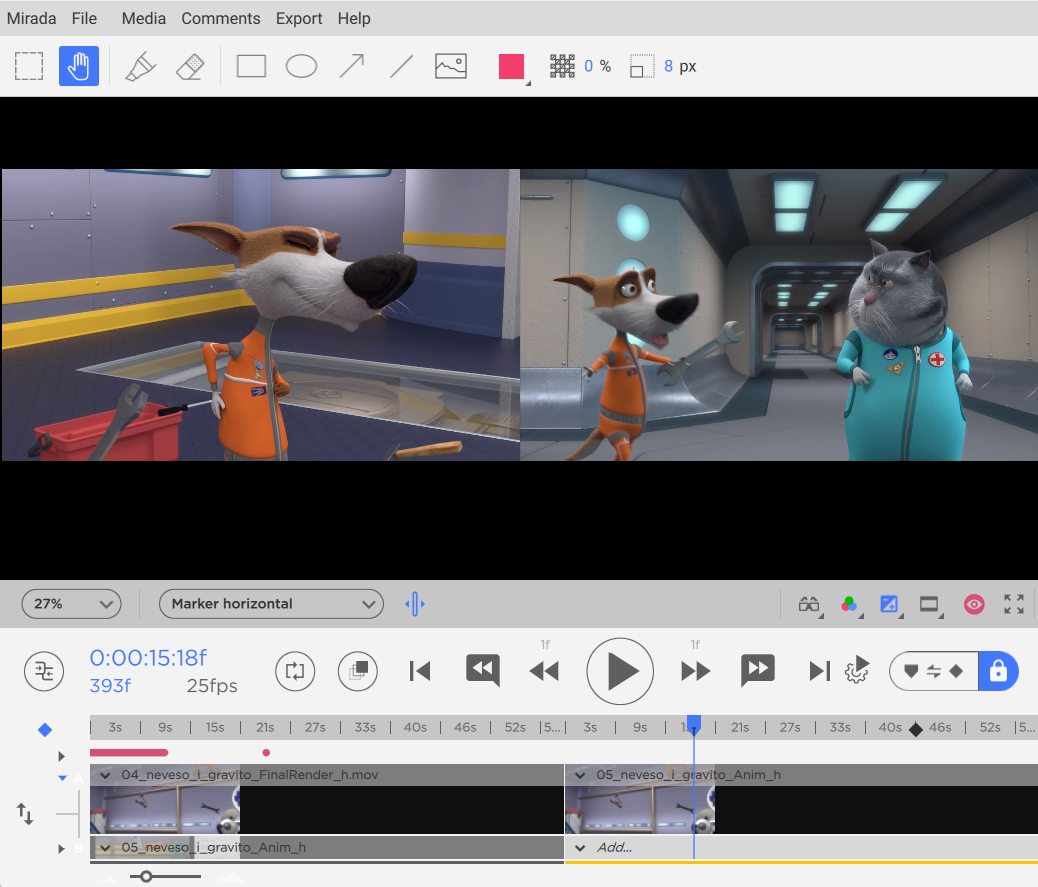The height and width of the screenshot is (887, 1038).
Task: Open the Media menu
Action: tap(144, 19)
